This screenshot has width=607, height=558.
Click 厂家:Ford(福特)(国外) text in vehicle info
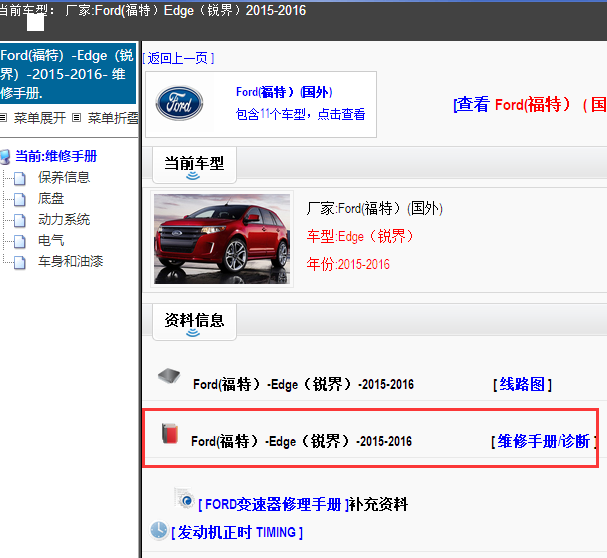[x=375, y=208]
